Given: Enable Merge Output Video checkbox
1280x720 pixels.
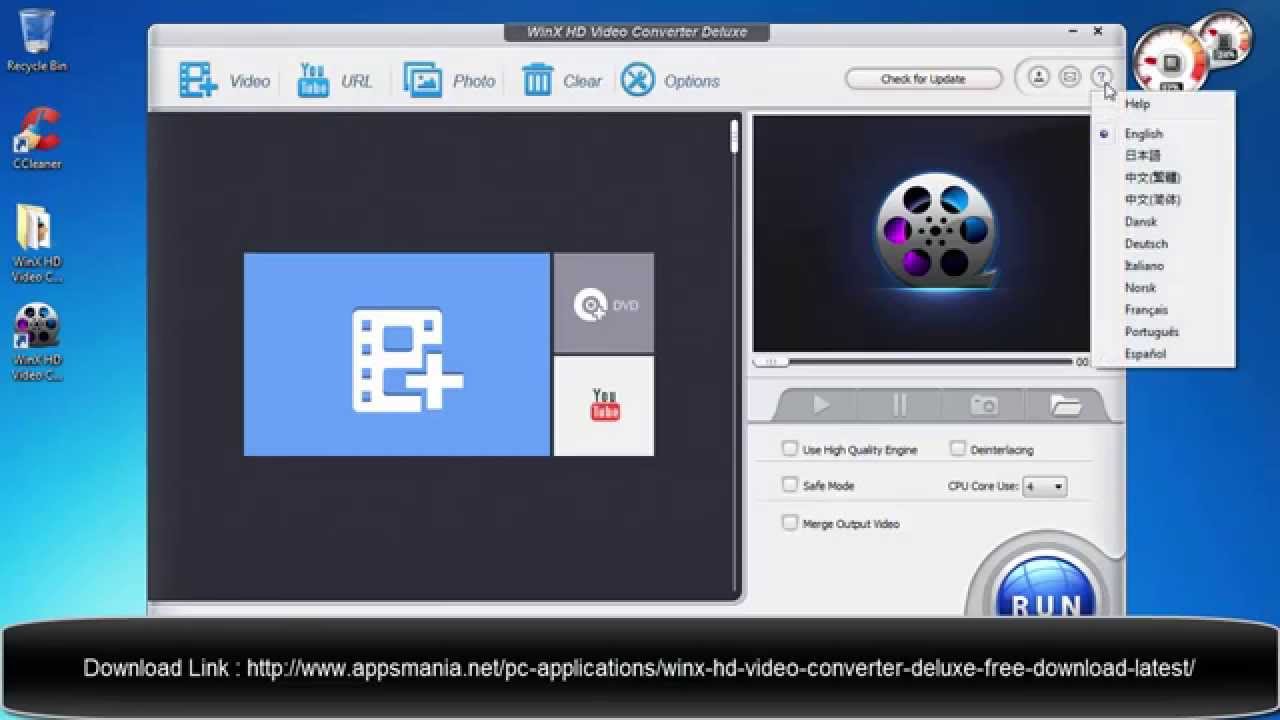Looking at the screenshot, I should pos(790,523).
